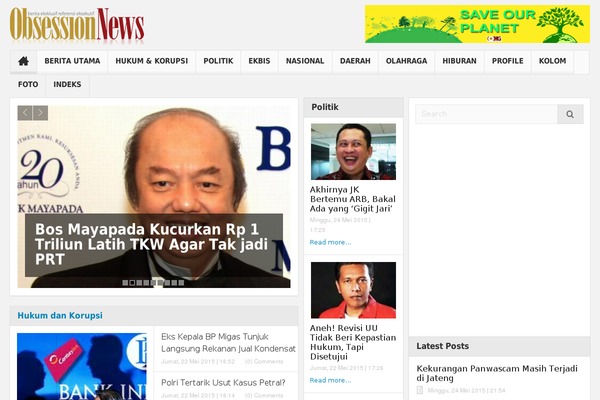Click document icon beside Jateng post date
Screen dimensions: 600x400
click(420, 390)
